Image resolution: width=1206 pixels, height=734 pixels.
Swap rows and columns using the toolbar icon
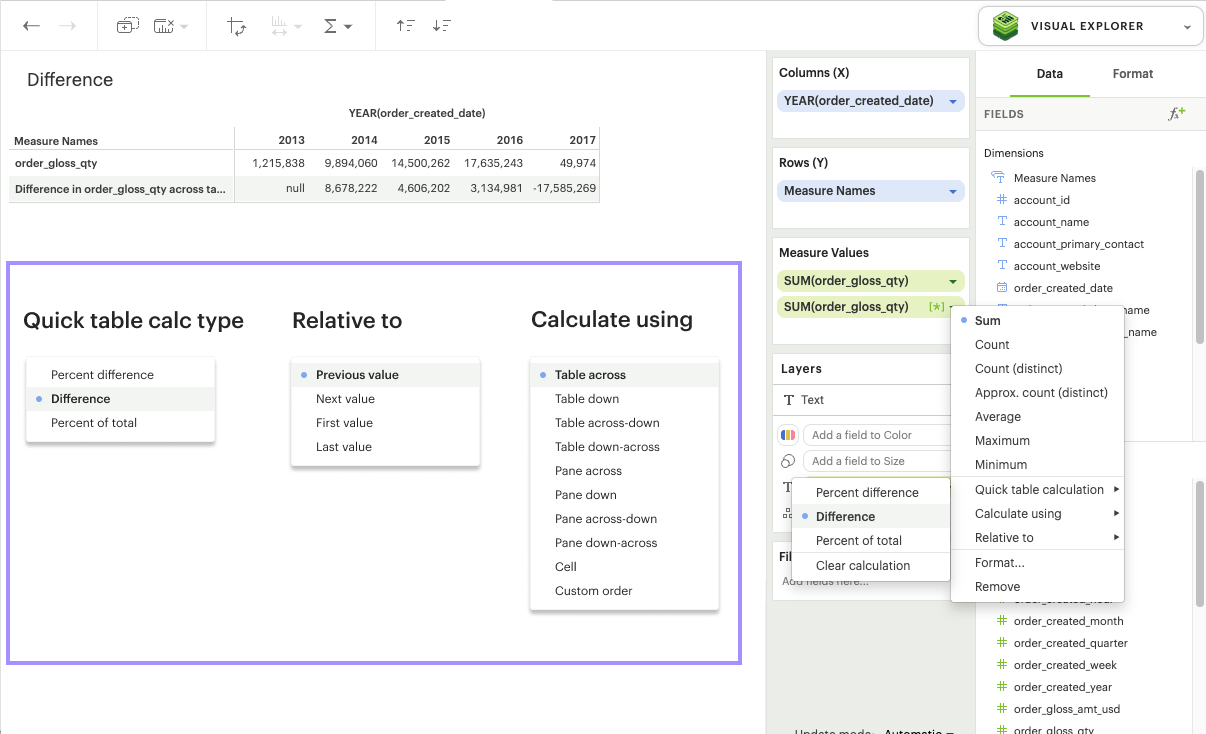(237, 26)
